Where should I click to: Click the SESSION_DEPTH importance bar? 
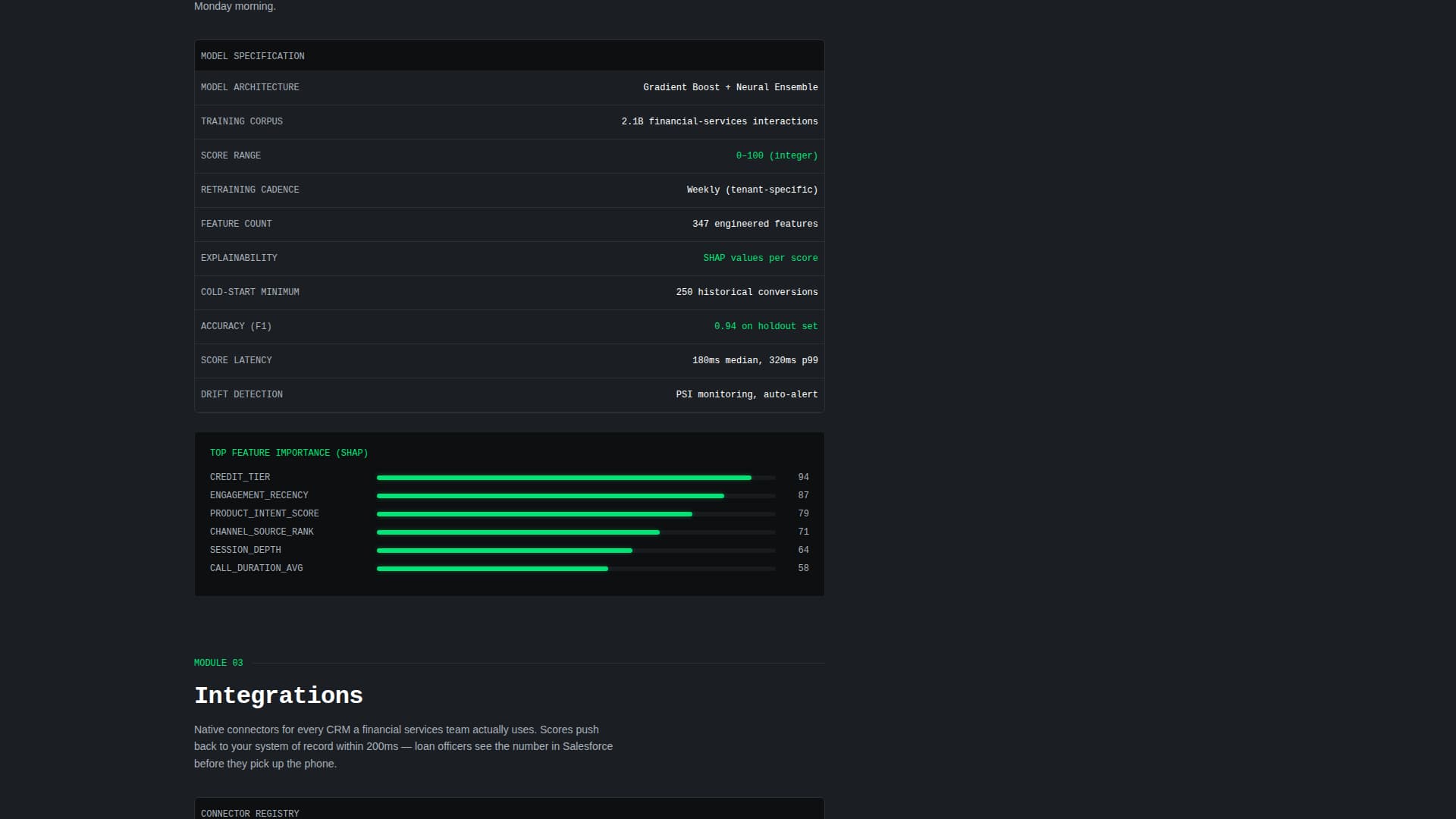click(576, 551)
